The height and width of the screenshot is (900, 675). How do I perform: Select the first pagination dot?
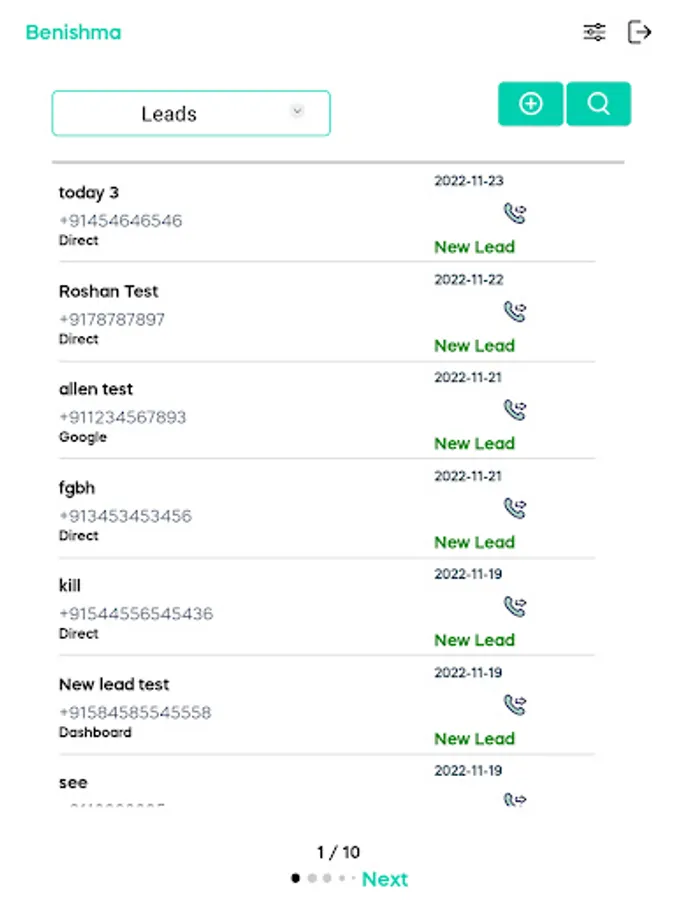pyautogui.click(x=295, y=878)
